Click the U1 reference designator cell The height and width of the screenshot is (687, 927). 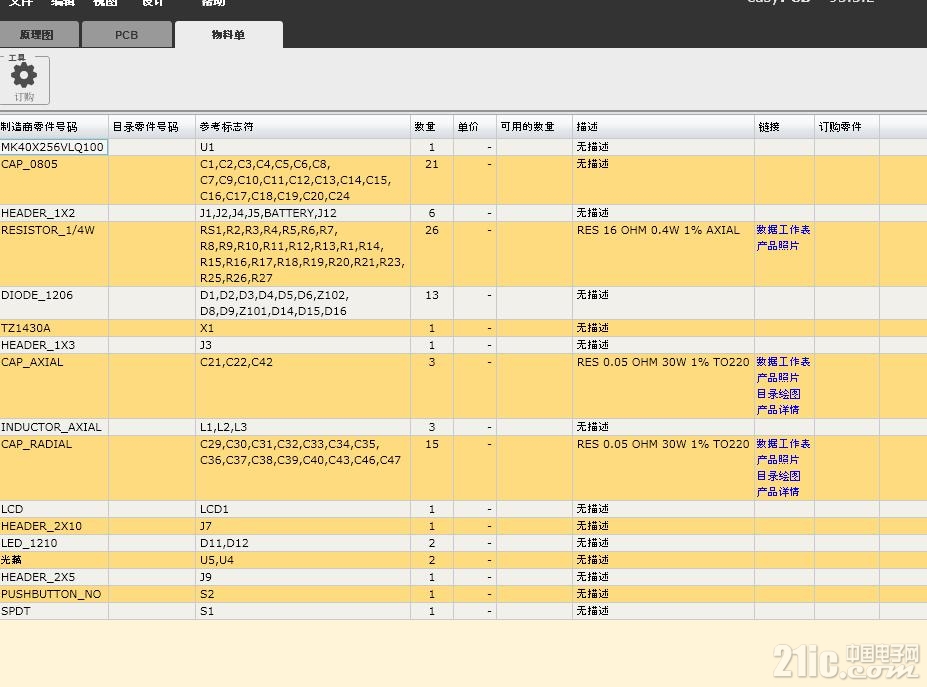click(x=303, y=147)
